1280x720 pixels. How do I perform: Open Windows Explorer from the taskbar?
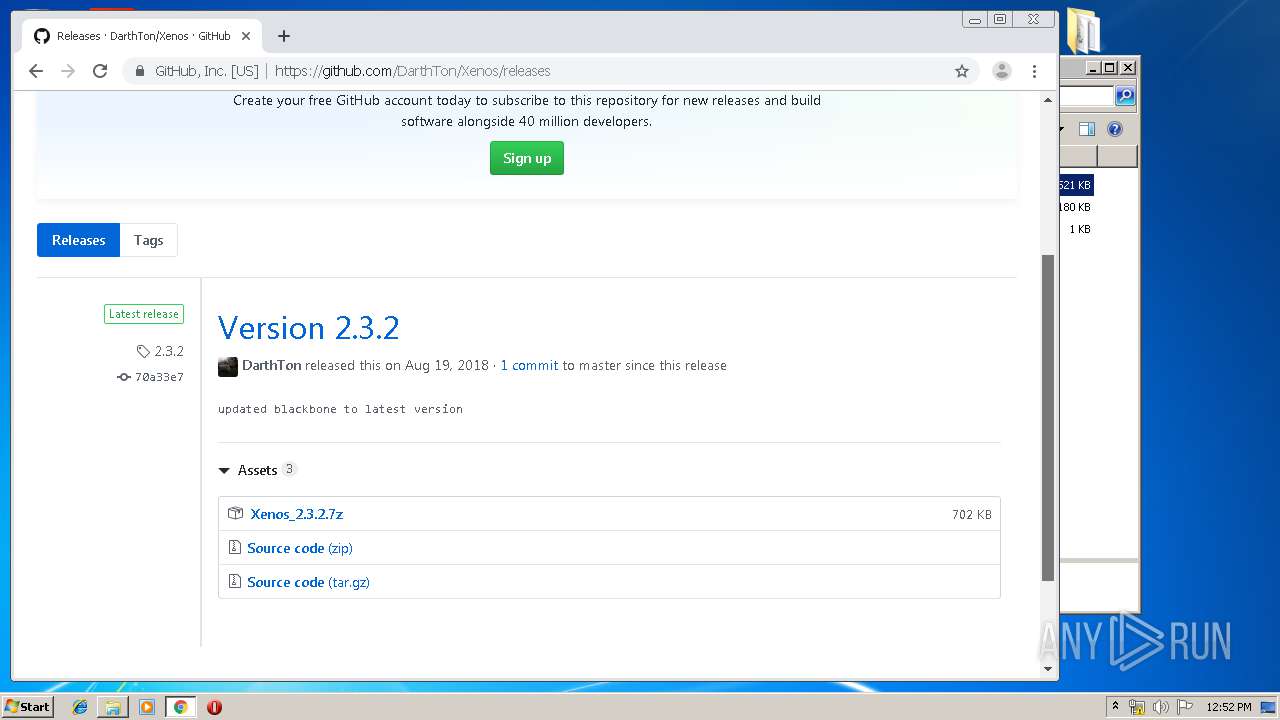coord(113,707)
